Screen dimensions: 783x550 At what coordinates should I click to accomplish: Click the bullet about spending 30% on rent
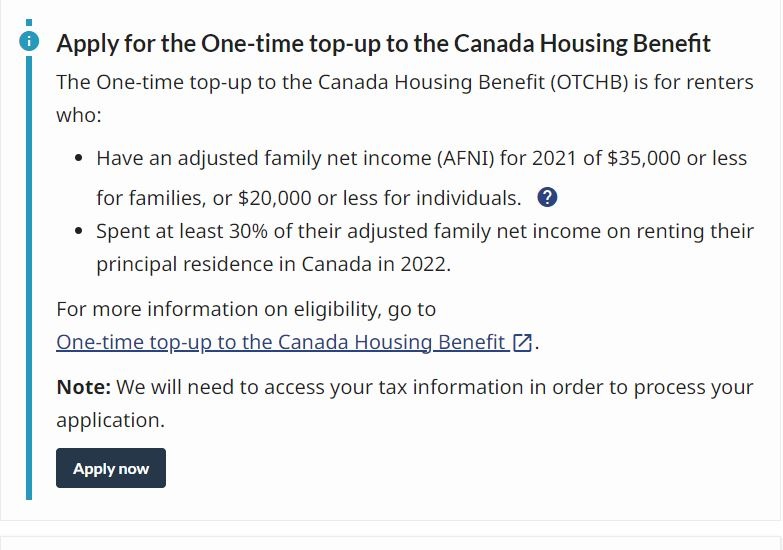[425, 248]
